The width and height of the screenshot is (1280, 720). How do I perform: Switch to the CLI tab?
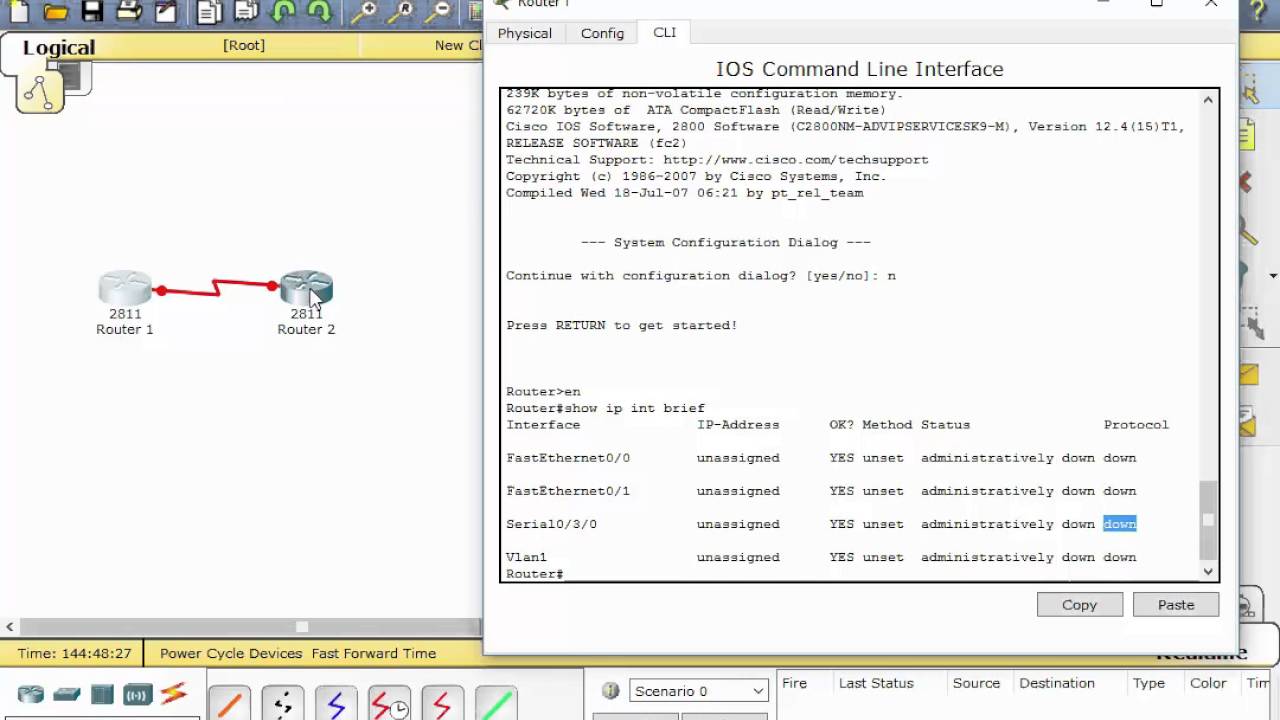point(665,32)
